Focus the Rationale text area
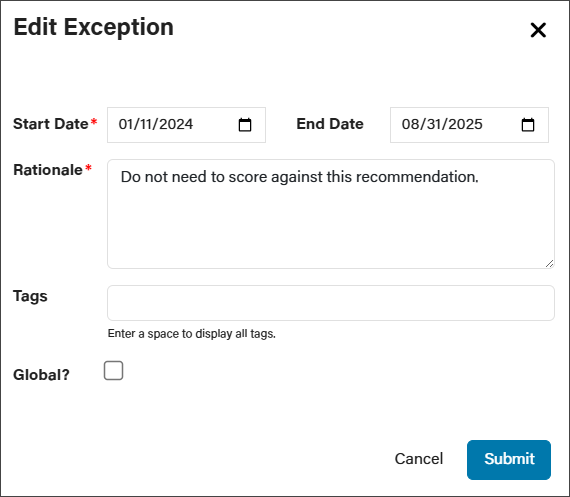Image resolution: width=570 pixels, height=497 pixels. (331, 214)
